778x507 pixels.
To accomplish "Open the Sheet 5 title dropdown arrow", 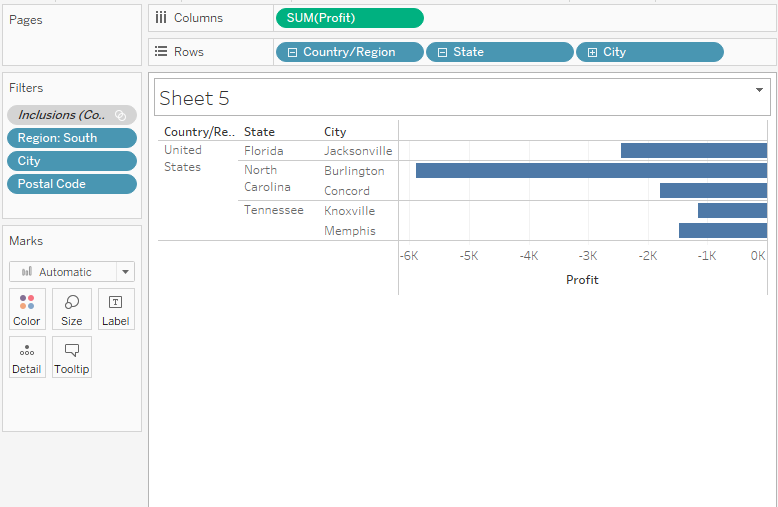I will coord(760,90).
